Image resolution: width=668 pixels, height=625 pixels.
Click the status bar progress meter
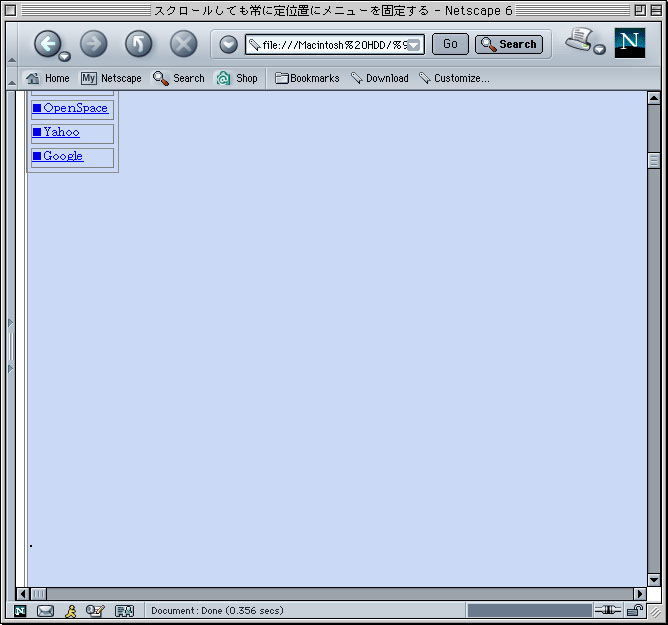[x=529, y=611]
